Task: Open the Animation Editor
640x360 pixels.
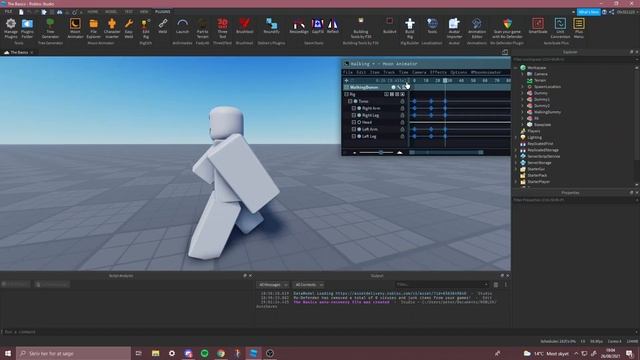Action: pos(477,28)
